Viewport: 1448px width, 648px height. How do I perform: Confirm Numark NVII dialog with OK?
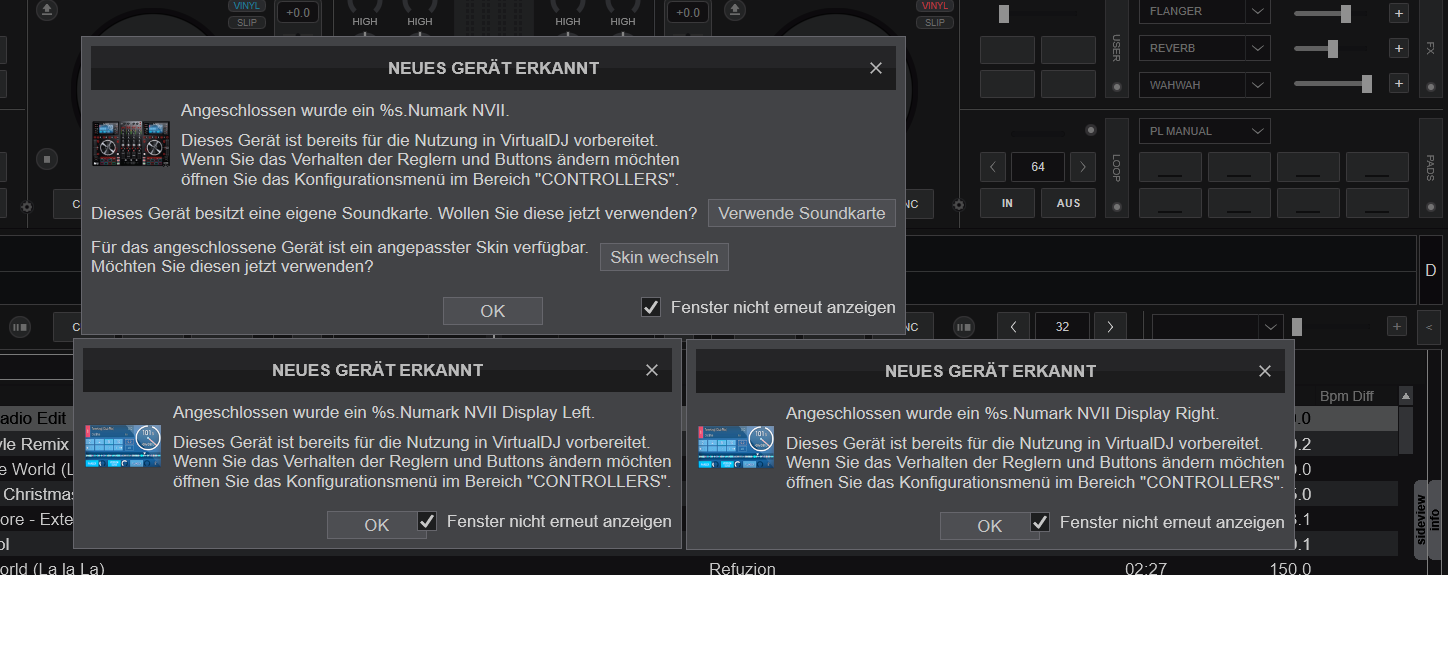(x=493, y=311)
